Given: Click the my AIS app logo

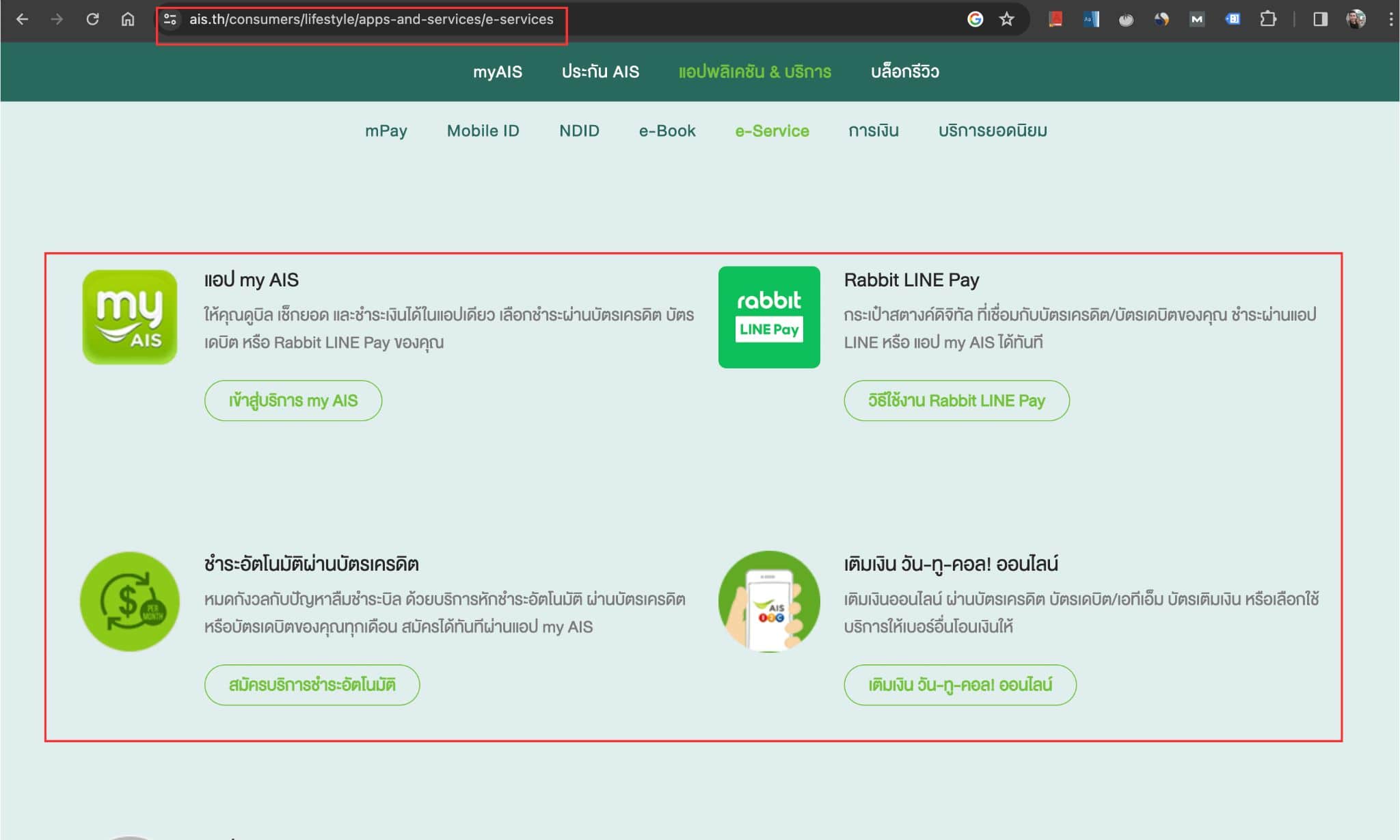Looking at the screenshot, I should click(129, 317).
